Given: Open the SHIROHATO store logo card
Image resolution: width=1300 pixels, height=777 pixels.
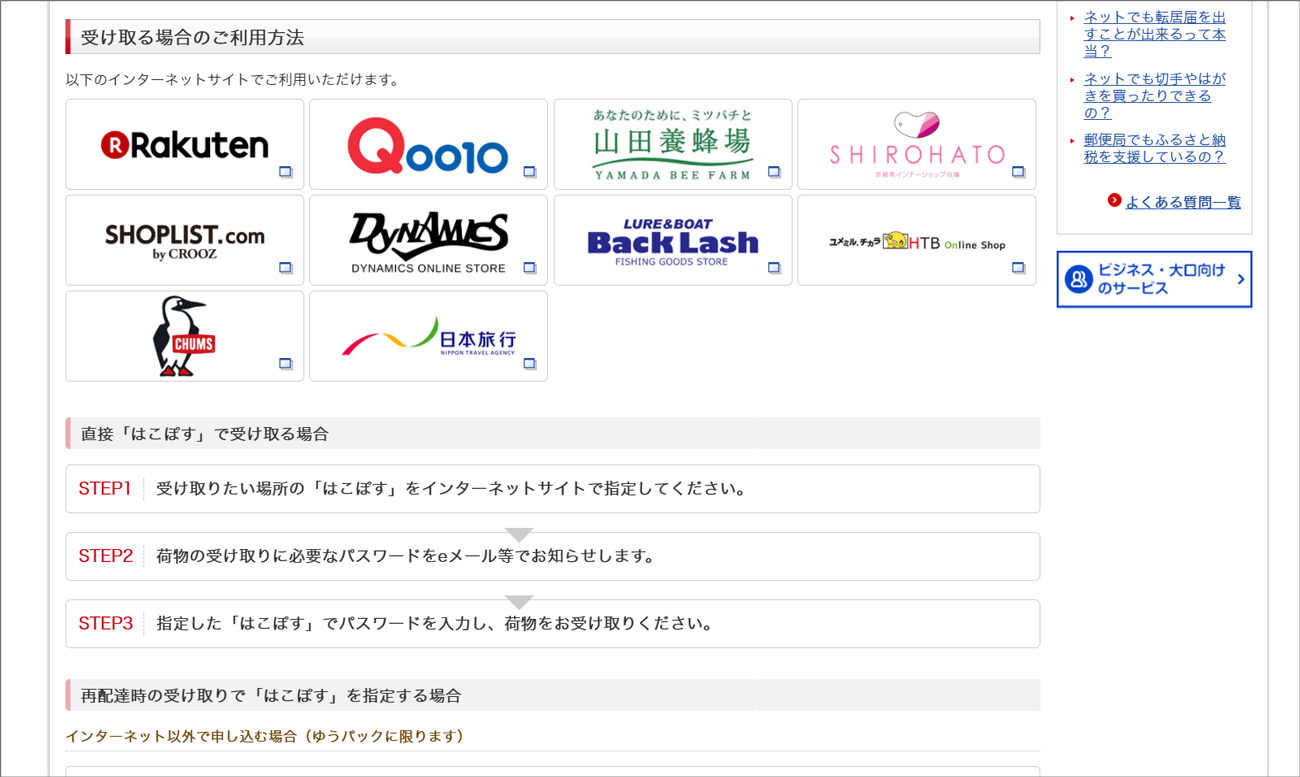Looking at the screenshot, I should click(x=917, y=144).
